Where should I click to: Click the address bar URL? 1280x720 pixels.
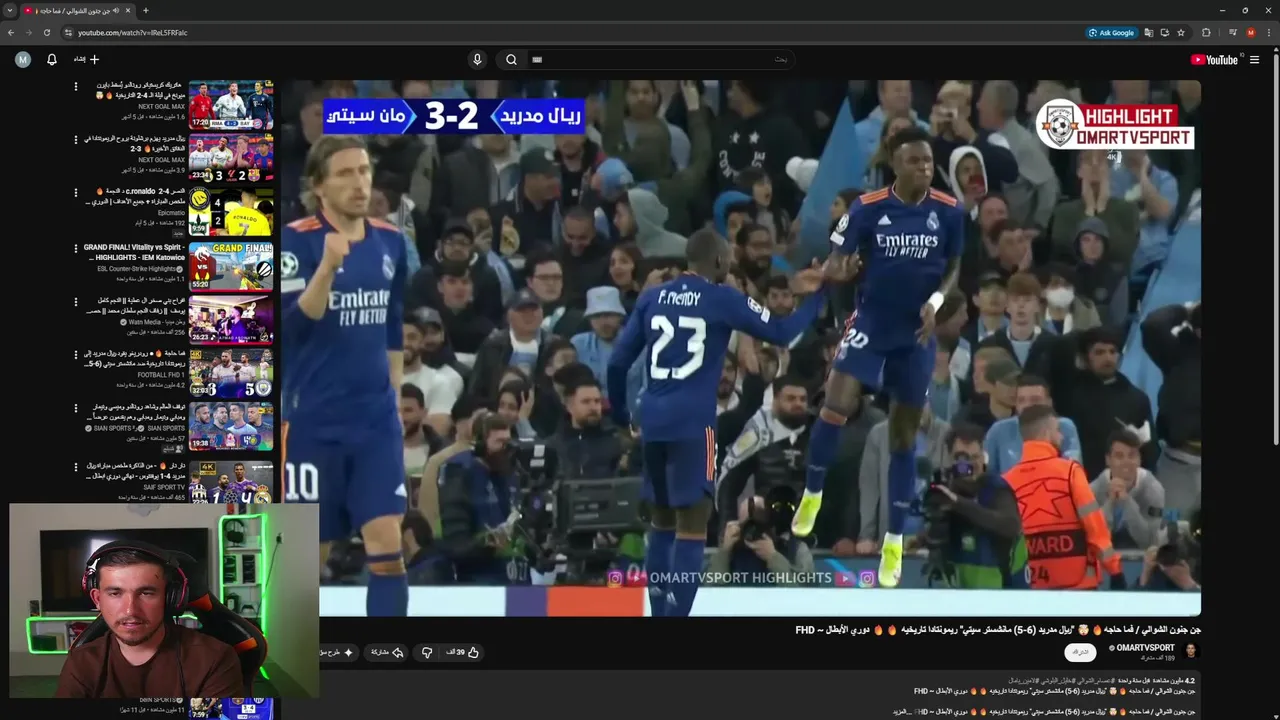point(132,32)
